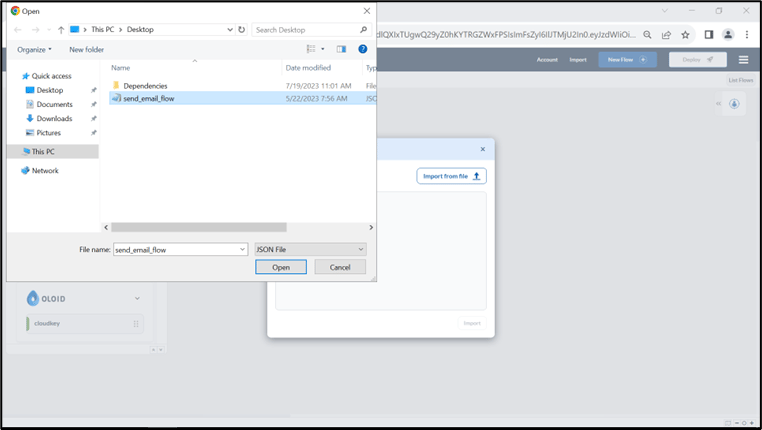Click This PC in address path
Image resolution: width=762 pixels, height=430 pixels.
103,30
